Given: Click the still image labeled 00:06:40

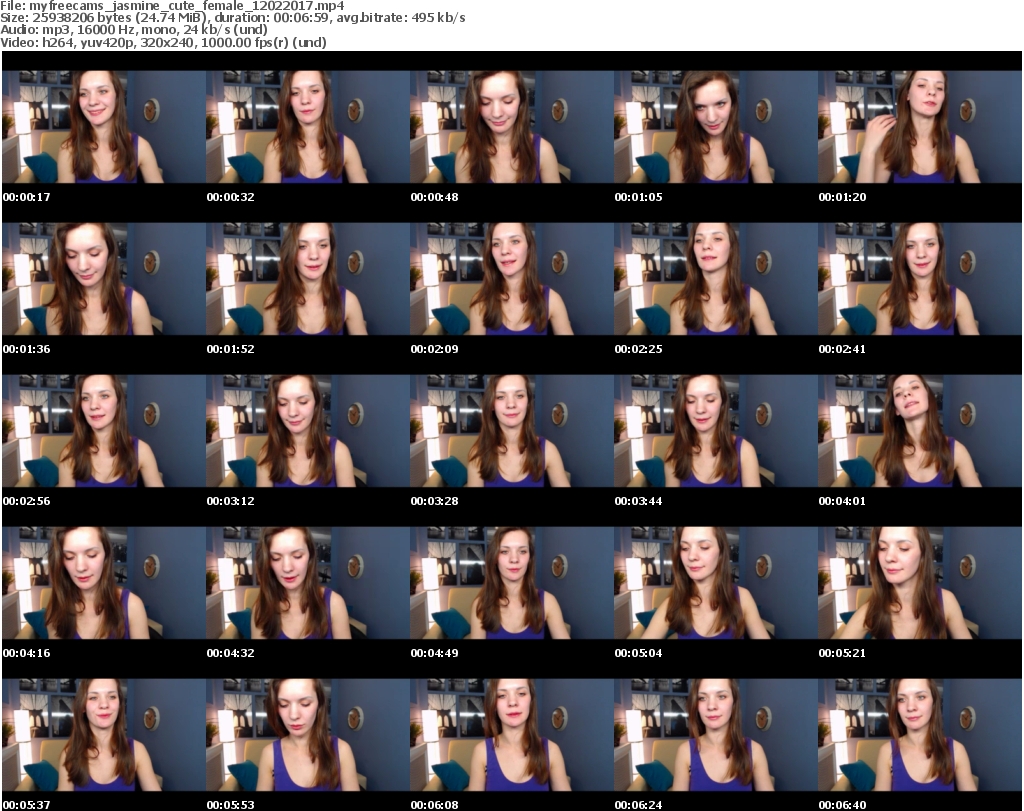Looking at the screenshot, I should point(920,735).
